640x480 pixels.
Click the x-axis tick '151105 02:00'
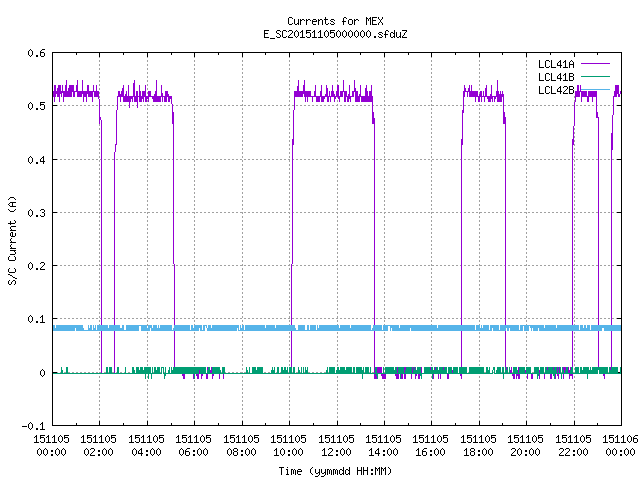98,445
